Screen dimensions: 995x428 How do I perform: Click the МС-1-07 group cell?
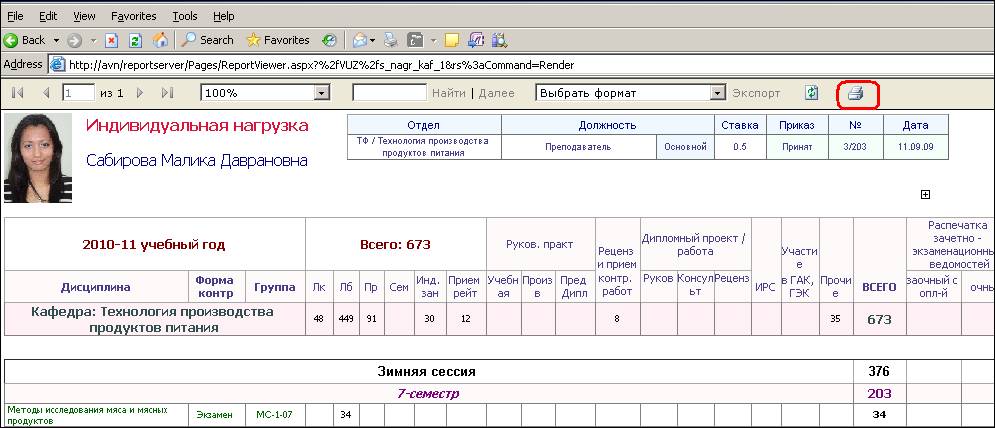(x=275, y=415)
